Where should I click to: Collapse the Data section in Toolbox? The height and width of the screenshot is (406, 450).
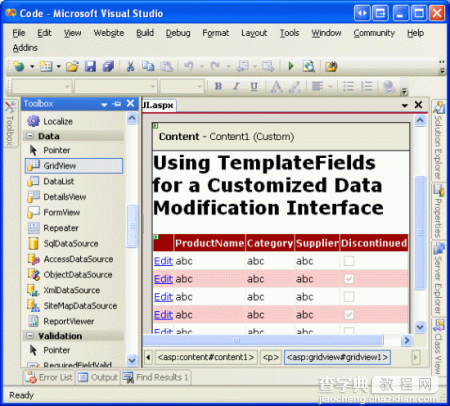click(x=30, y=136)
